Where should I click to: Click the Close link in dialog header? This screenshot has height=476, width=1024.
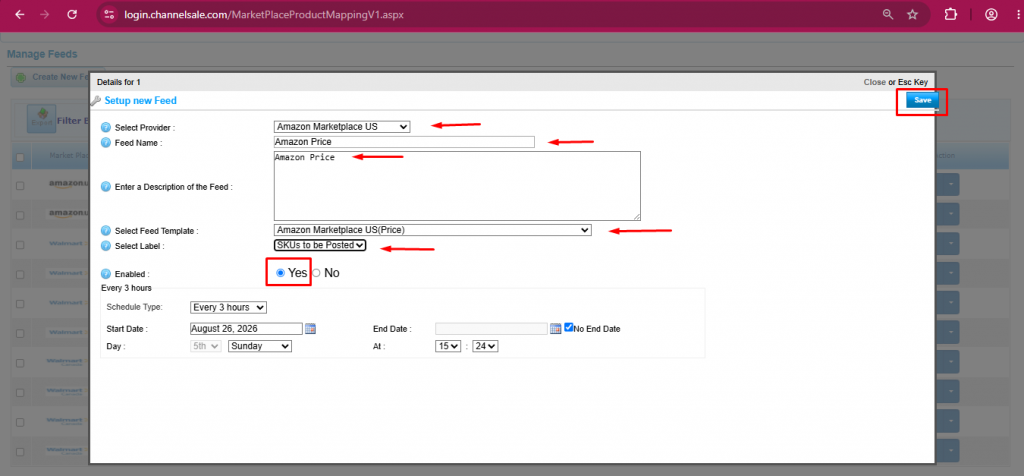(x=874, y=82)
